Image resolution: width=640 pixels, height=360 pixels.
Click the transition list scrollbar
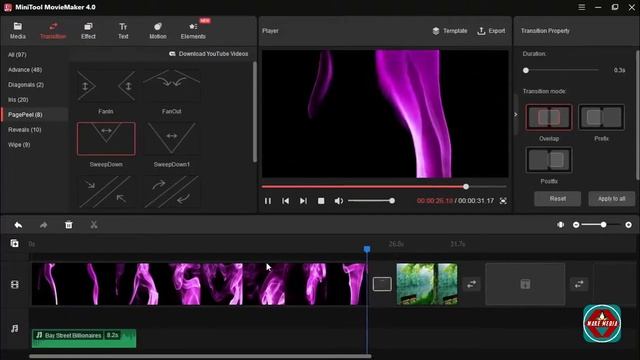[x=255, y=112]
